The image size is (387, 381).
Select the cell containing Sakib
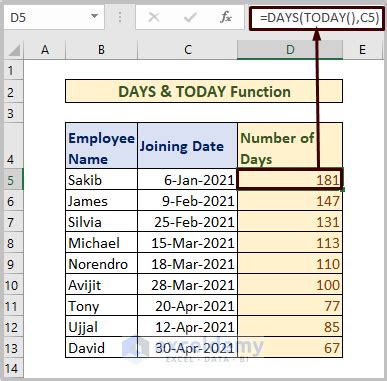coord(101,179)
